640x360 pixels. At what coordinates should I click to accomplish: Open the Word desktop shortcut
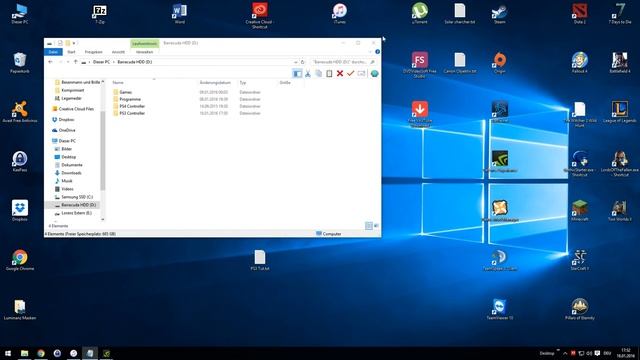point(180,14)
